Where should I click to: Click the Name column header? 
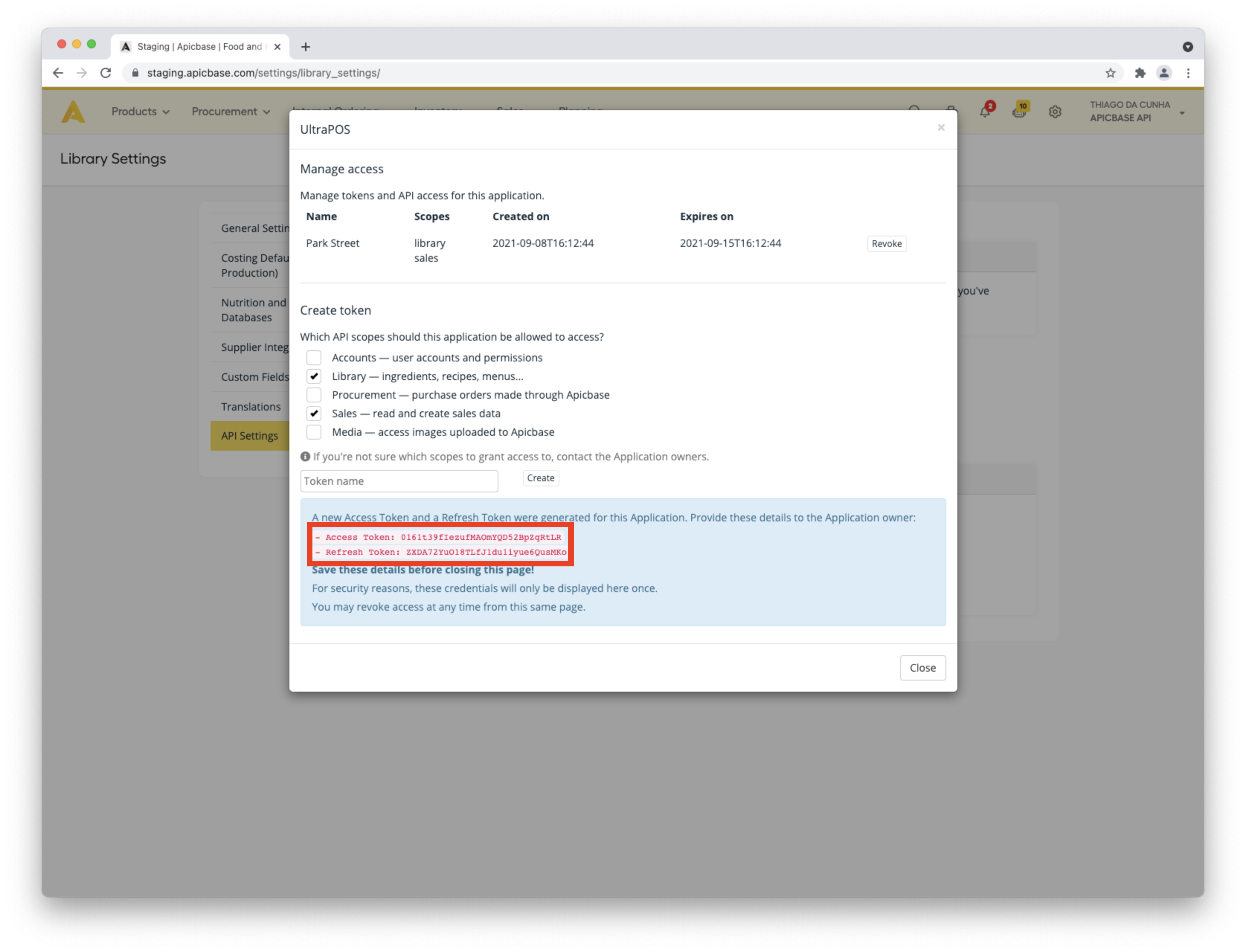(x=321, y=216)
